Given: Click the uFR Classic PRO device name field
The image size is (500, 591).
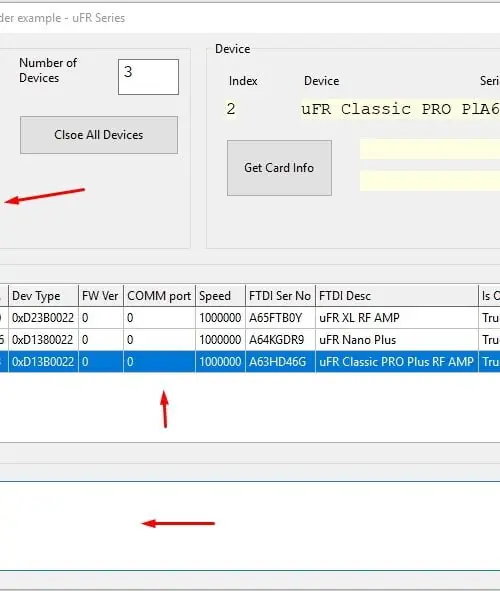Looking at the screenshot, I should (400, 109).
